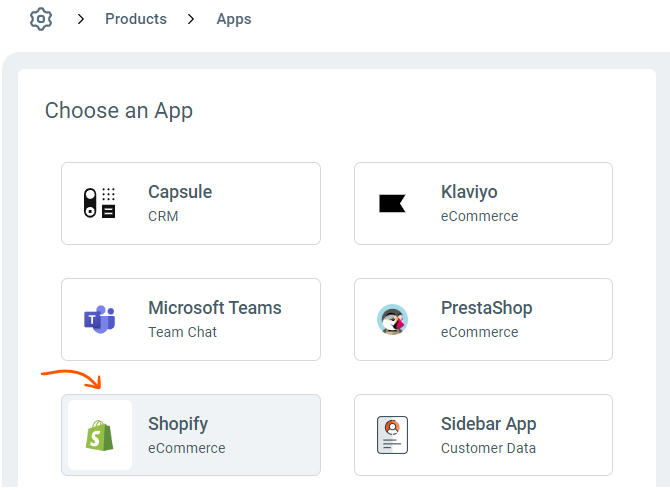Click the PrestaShop mascot icon
The width and height of the screenshot is (670, 490).
[392, 319]
